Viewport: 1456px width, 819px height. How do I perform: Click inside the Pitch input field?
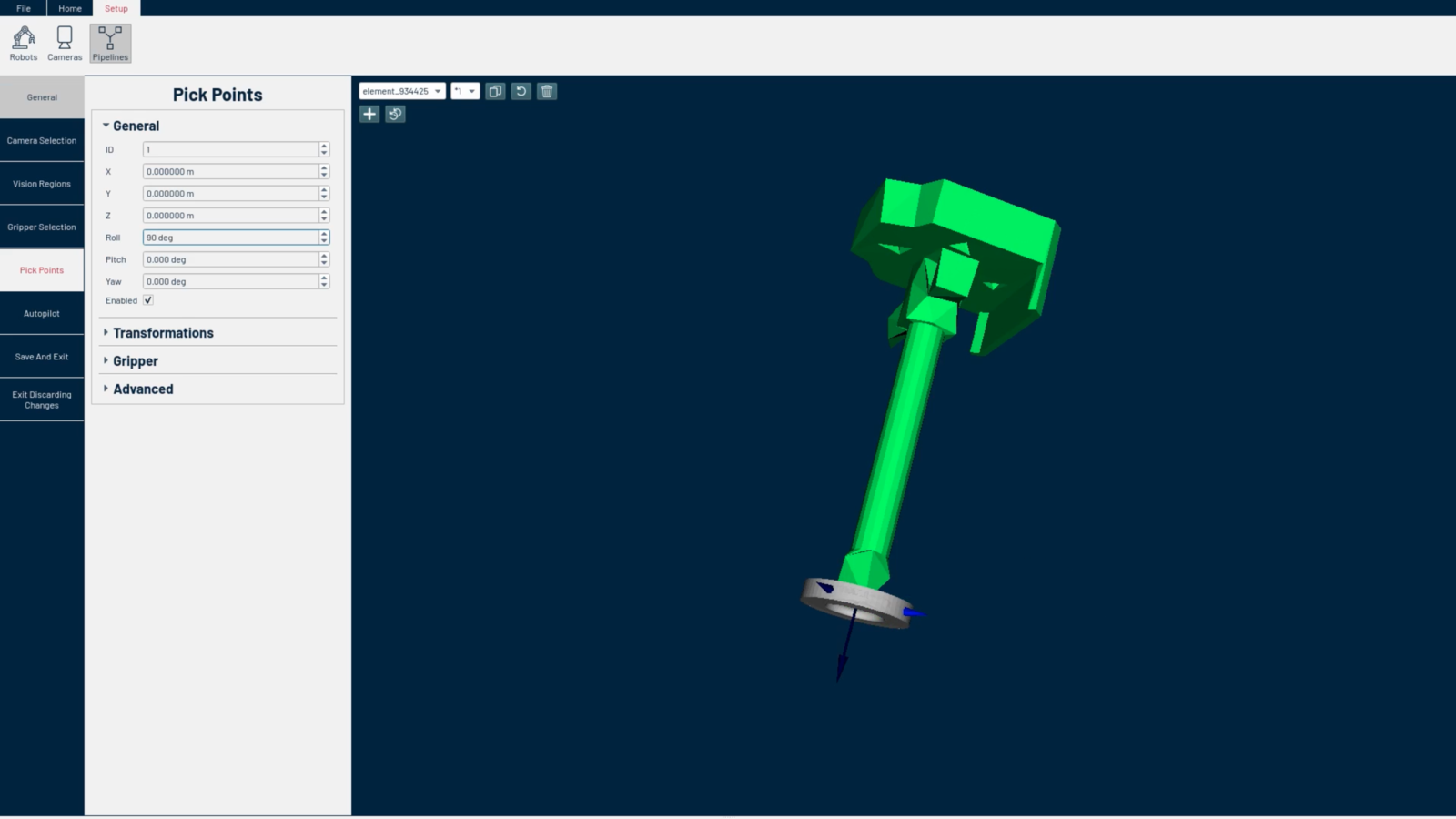[x=227, y=259]
